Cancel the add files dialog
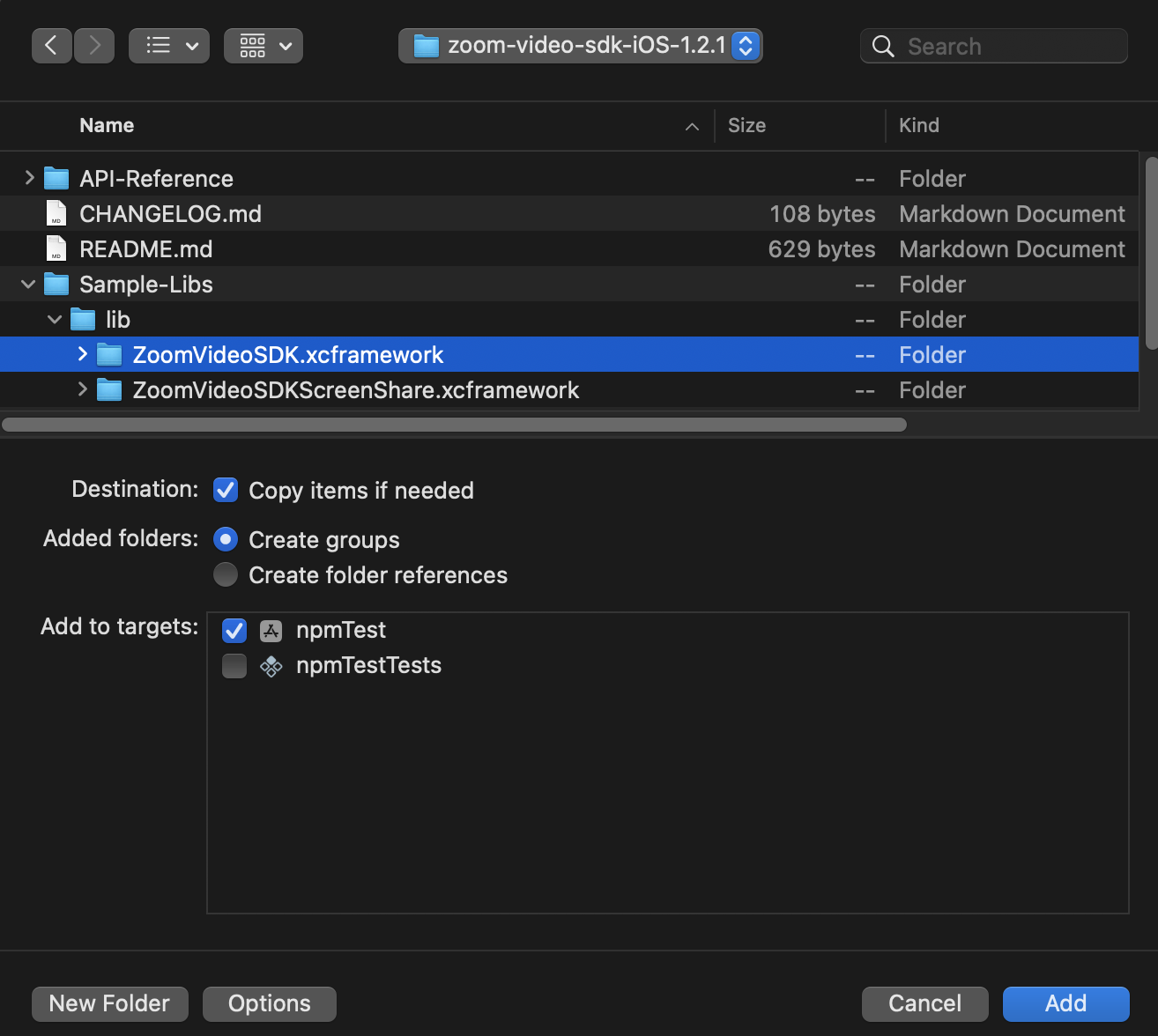Image resolution: width=1158 pixels, height=1036 pixels. pyautogui.click(x=925, y=1003)
